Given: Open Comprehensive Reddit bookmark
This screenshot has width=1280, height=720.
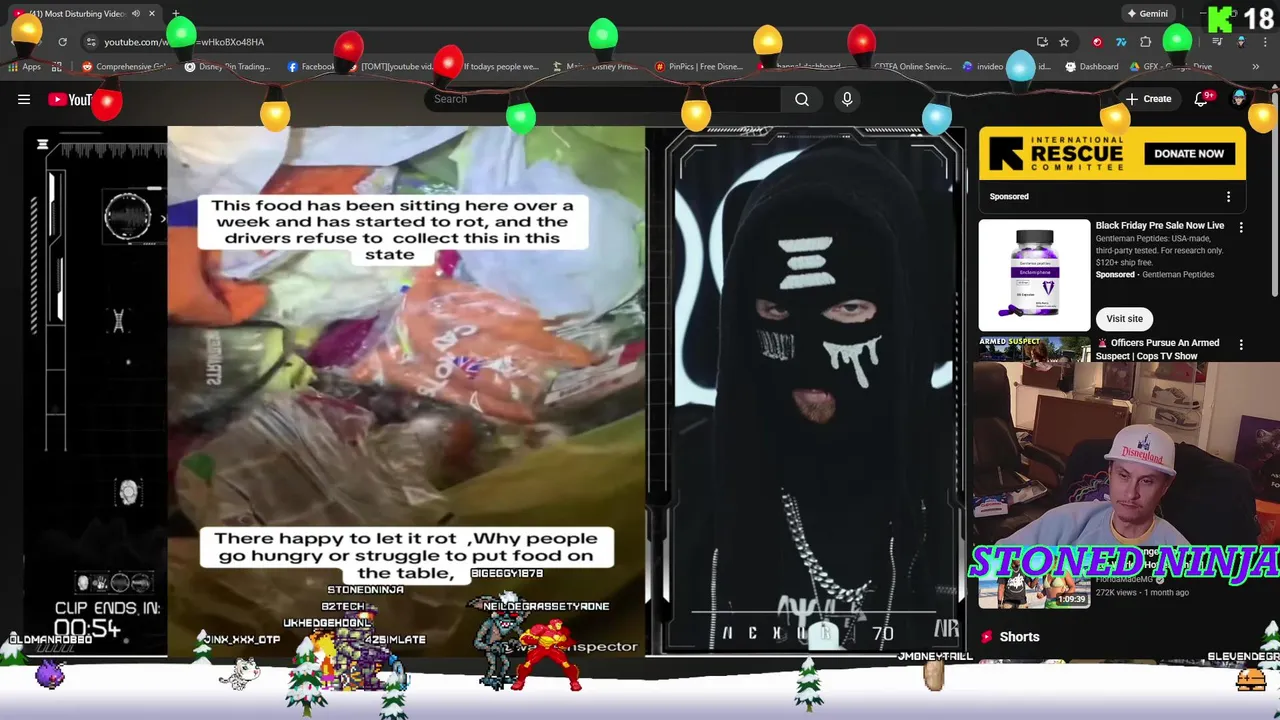Looking at the screenshot, I should coord(127,67).
